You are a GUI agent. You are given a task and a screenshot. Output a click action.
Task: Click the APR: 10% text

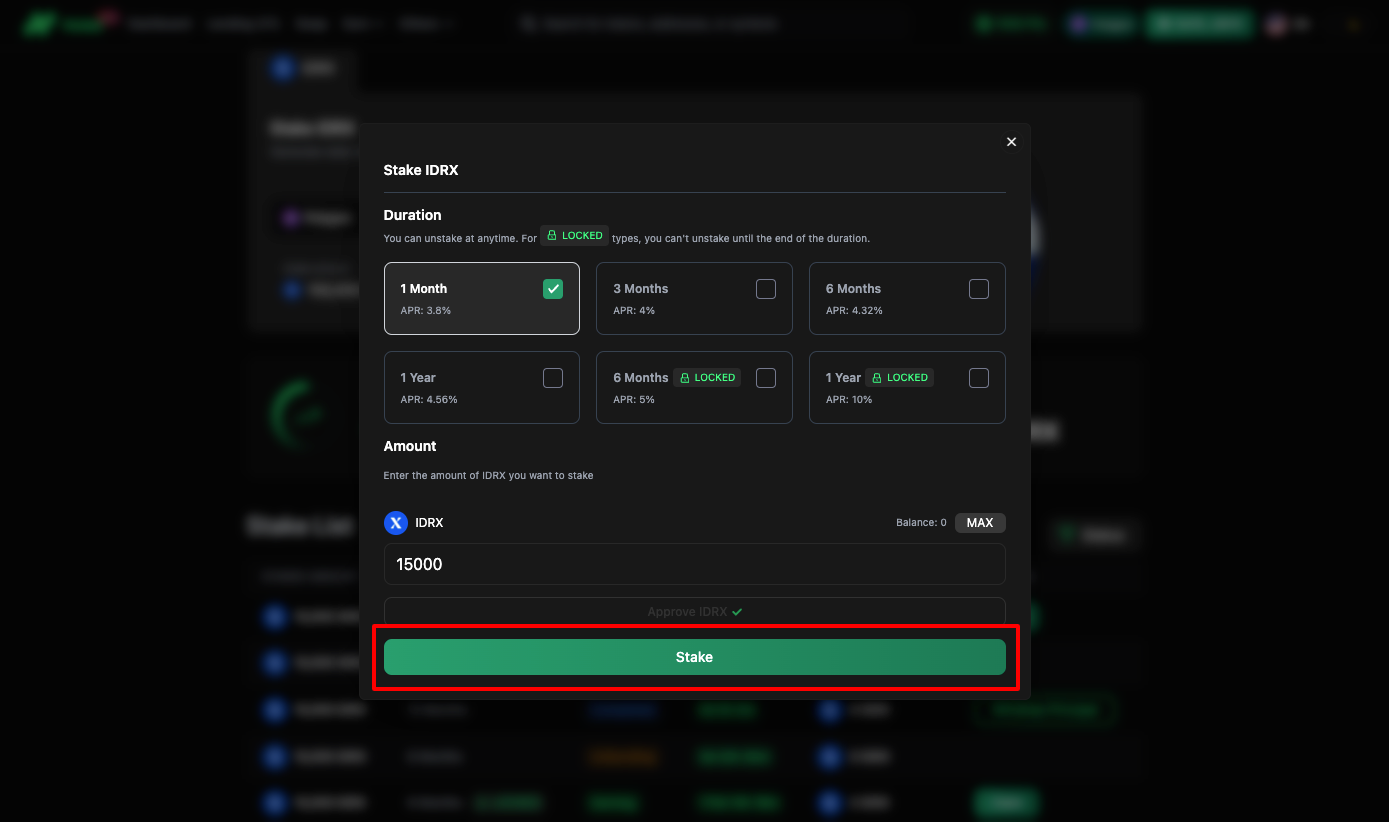(x=849, y=400)
